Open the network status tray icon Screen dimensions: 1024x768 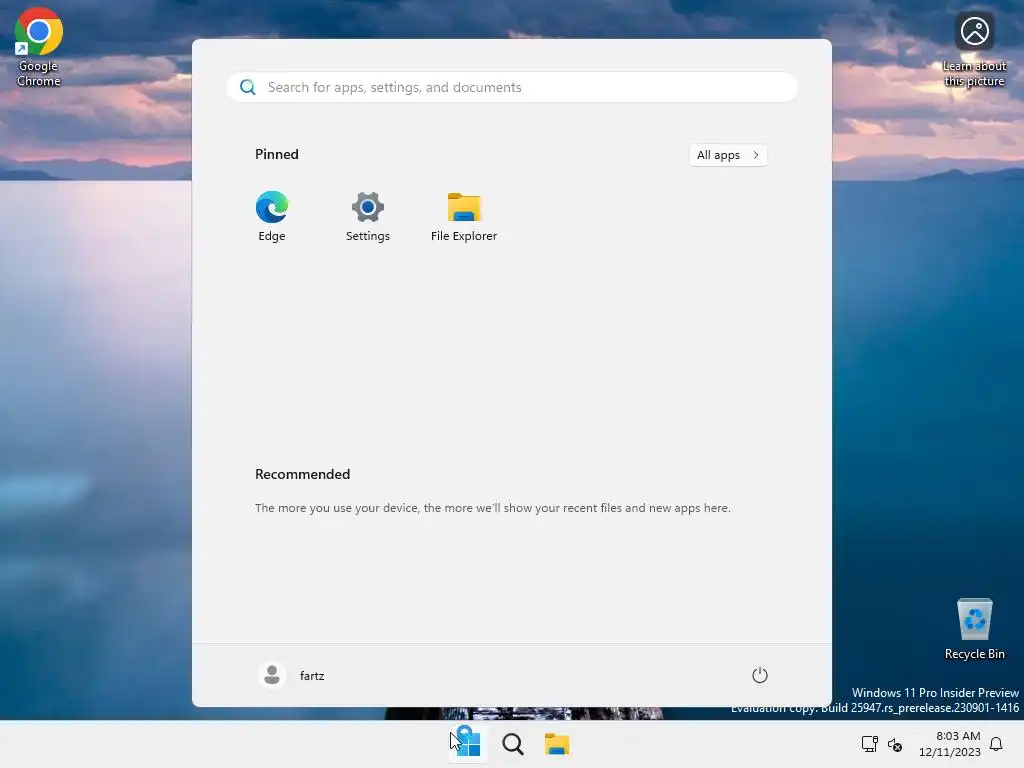869,744
